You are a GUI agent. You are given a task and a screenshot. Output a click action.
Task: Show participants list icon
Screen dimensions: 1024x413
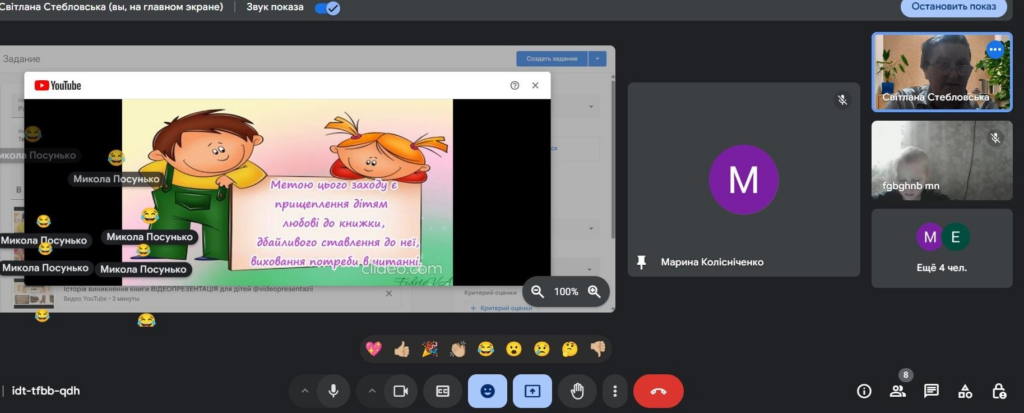(898, 391)
